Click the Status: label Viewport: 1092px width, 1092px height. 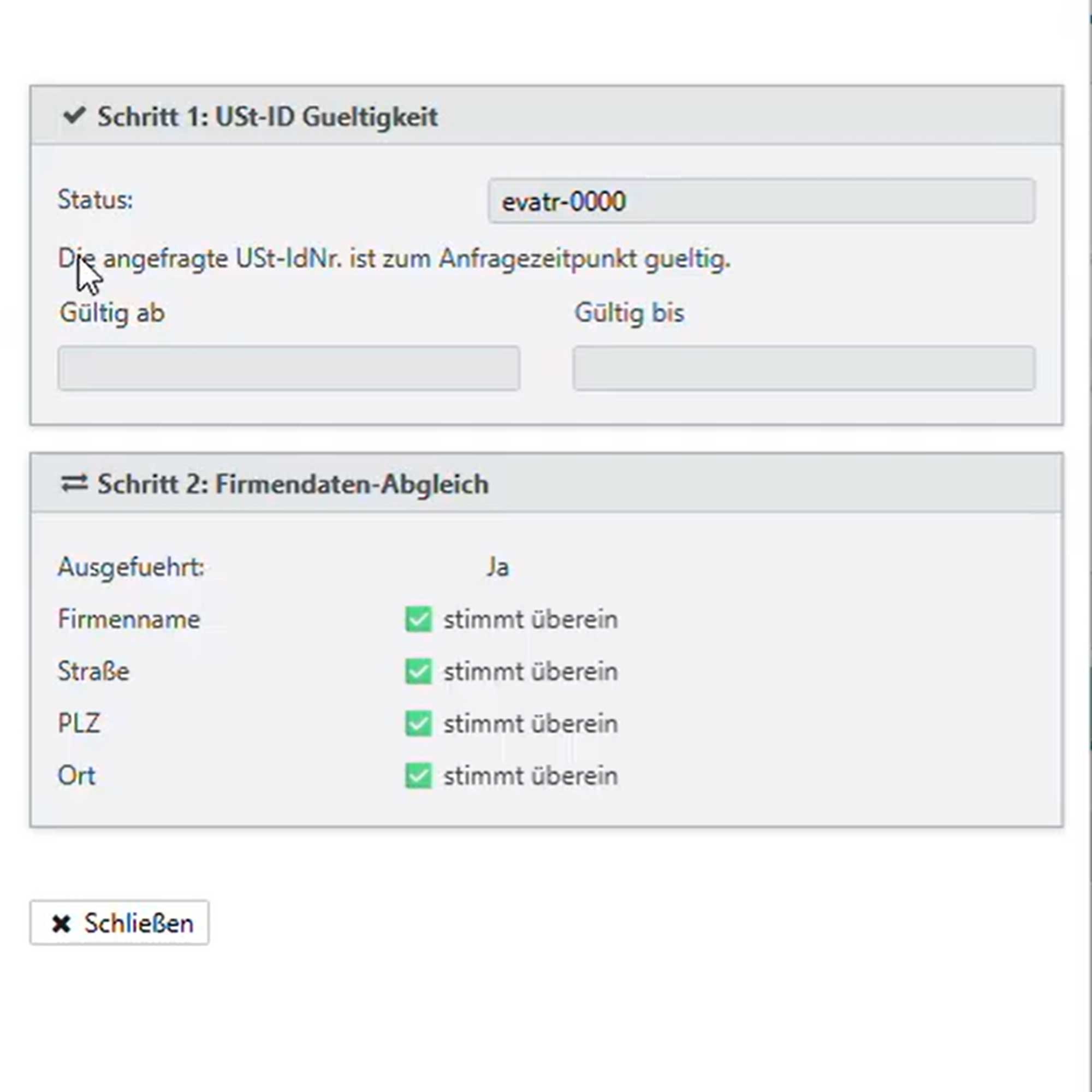tap(96, 200)
